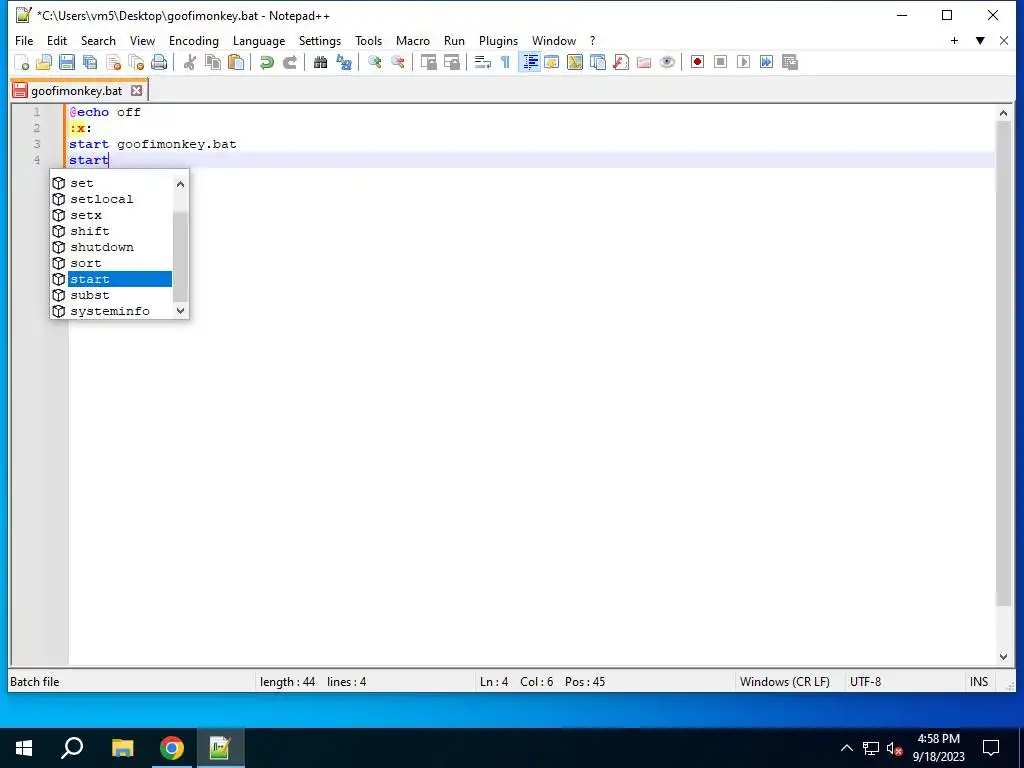The height and width of the screenshot is (768, 1024).
Task: Open the File menu
Action: [24, 40]
